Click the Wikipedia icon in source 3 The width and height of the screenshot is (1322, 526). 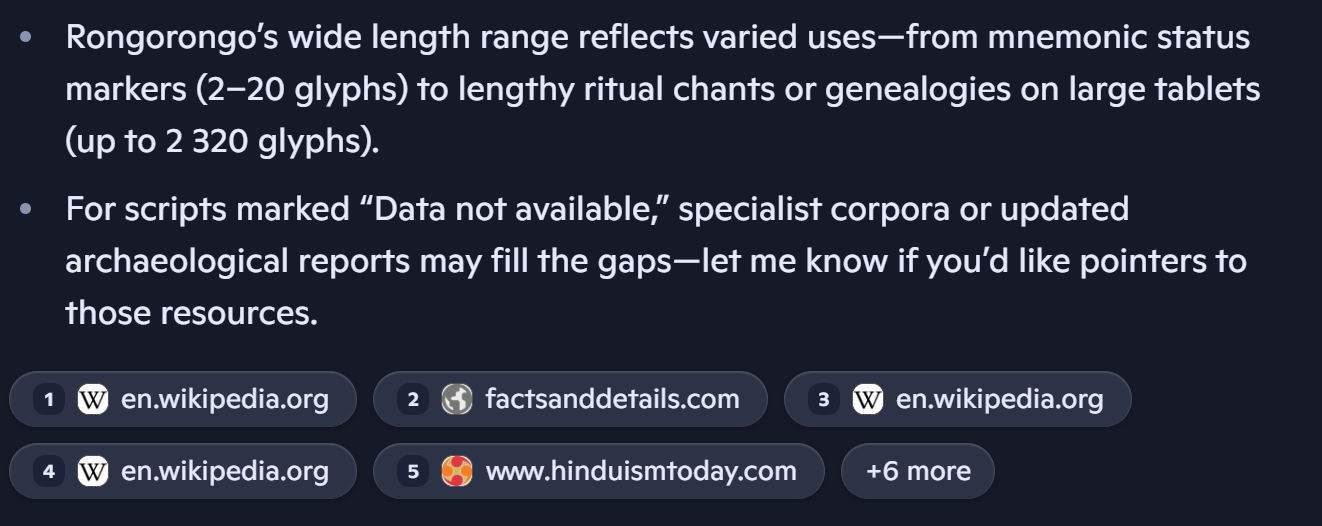(x=868, y=400)
